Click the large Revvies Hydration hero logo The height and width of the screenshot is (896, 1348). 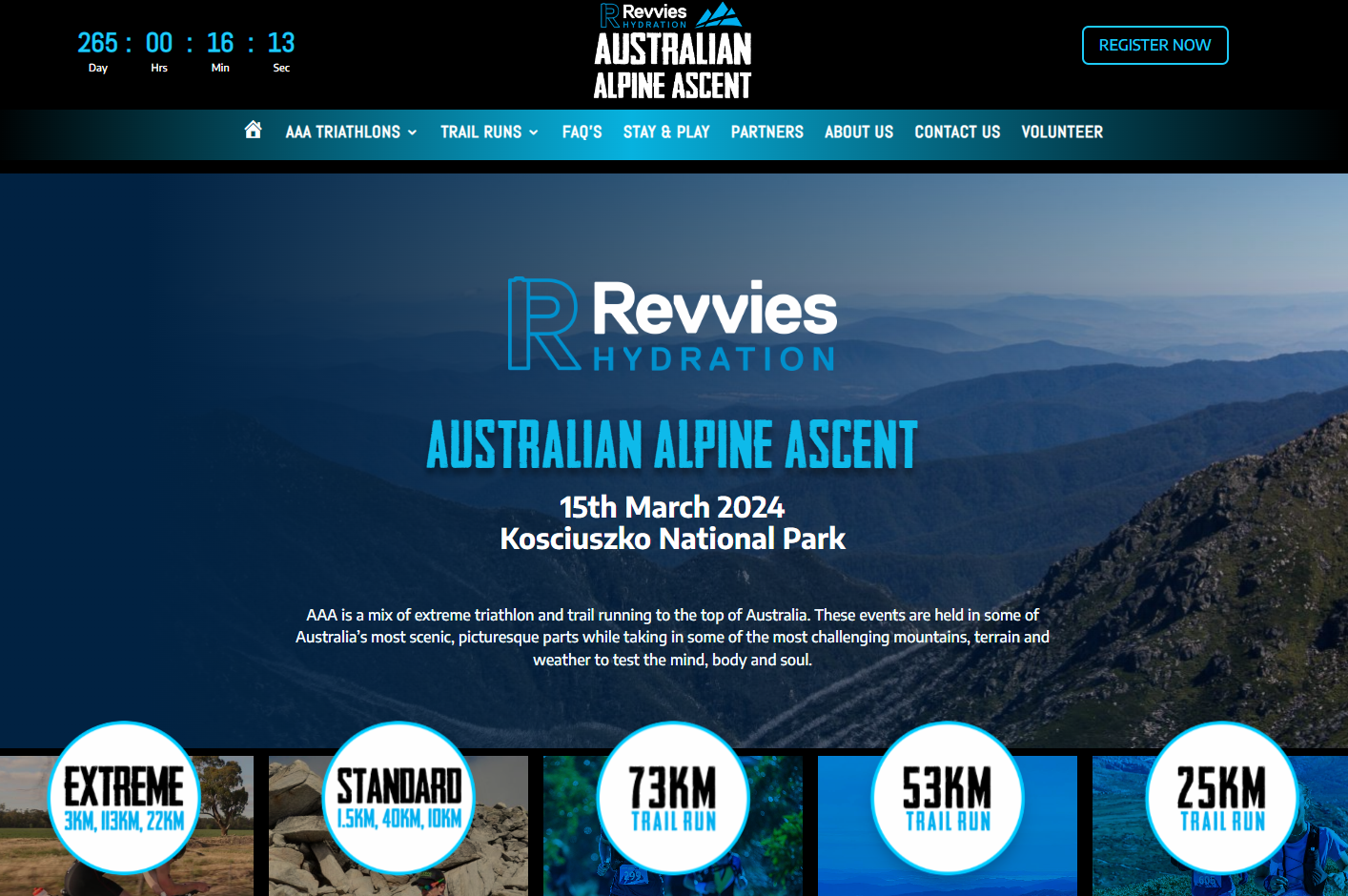coord(673,324)
